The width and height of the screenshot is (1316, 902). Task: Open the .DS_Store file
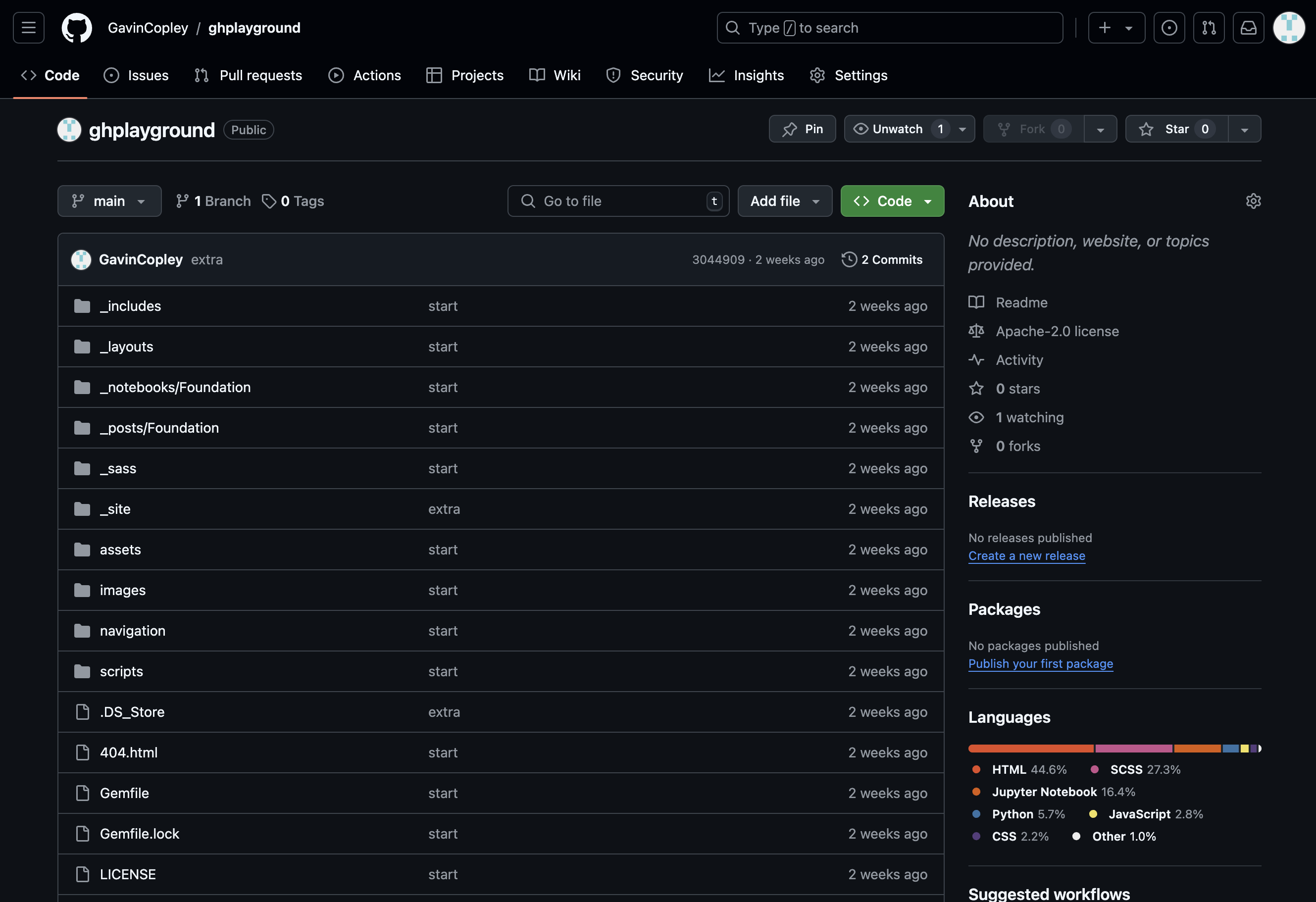pyautogui.click(x=132, y=712)
